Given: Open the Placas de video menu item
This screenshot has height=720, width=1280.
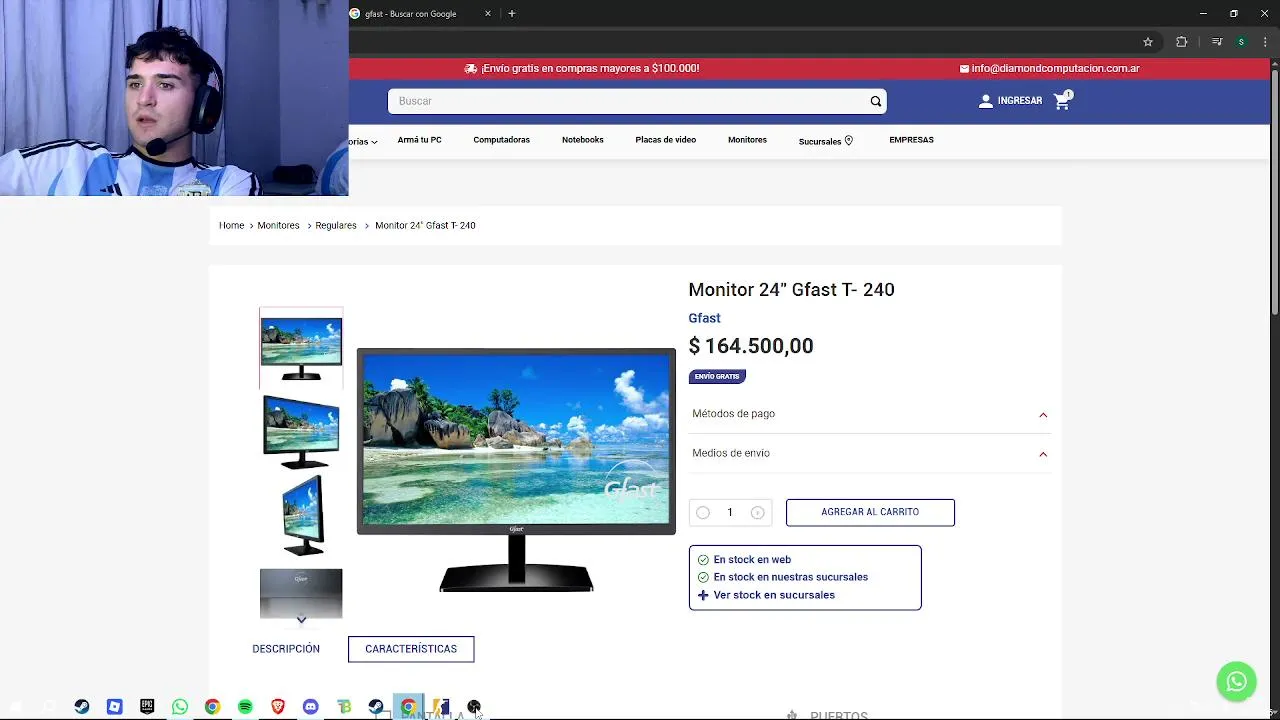Looking at the screenshot, I should coord(665,140).
